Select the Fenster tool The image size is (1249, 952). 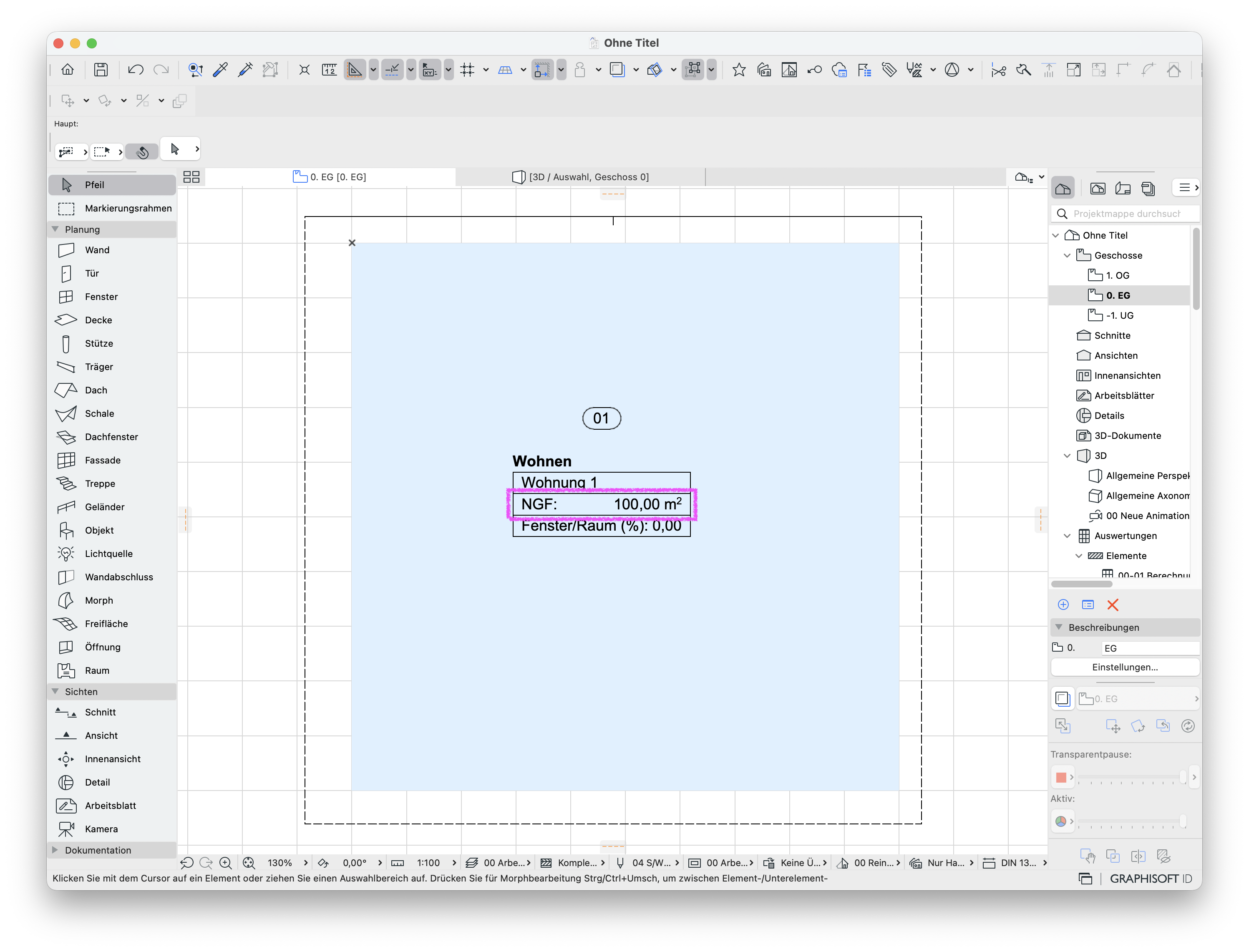tap(112, 296)
